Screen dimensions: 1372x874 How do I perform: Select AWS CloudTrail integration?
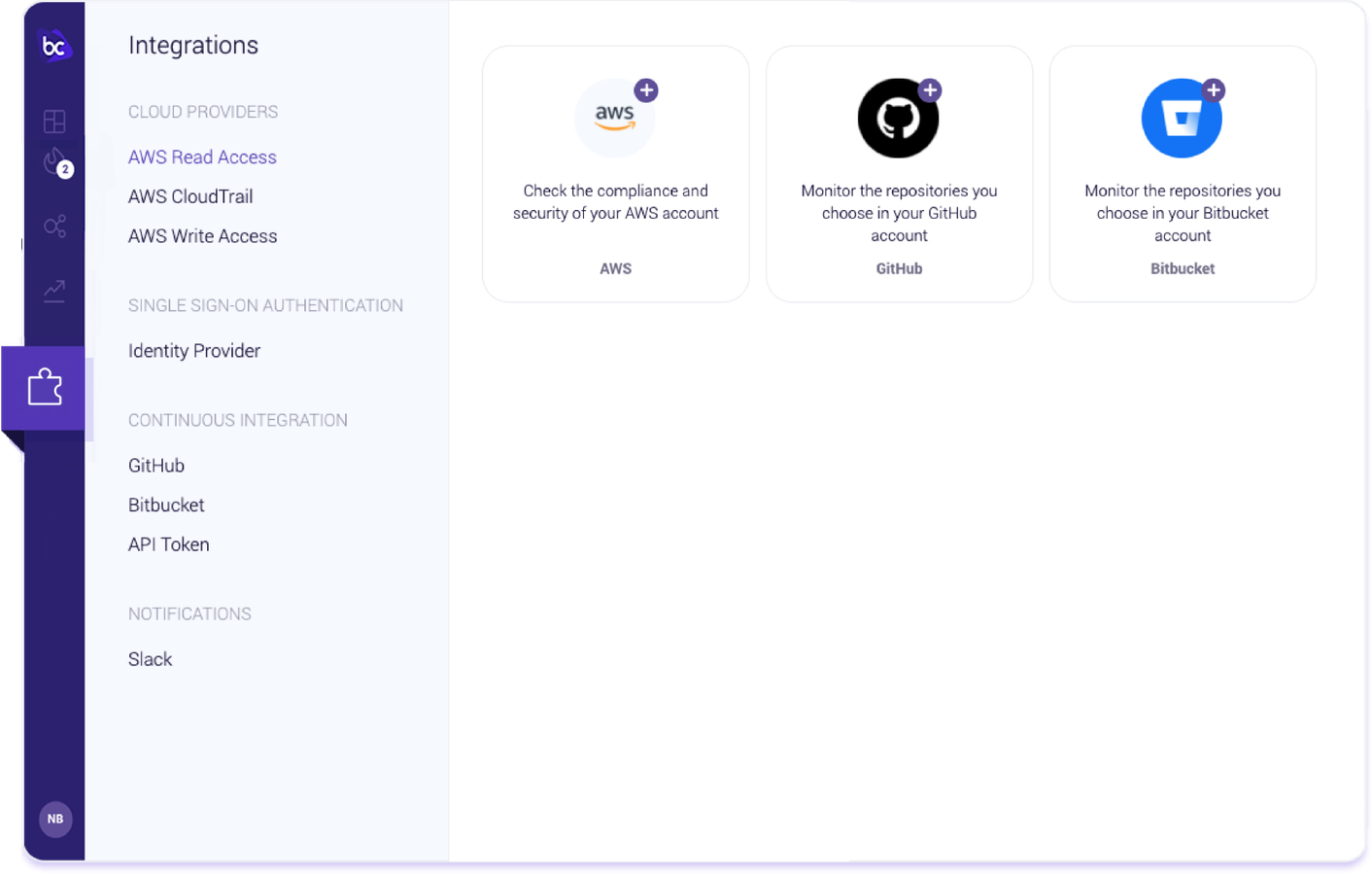(190, 196)
